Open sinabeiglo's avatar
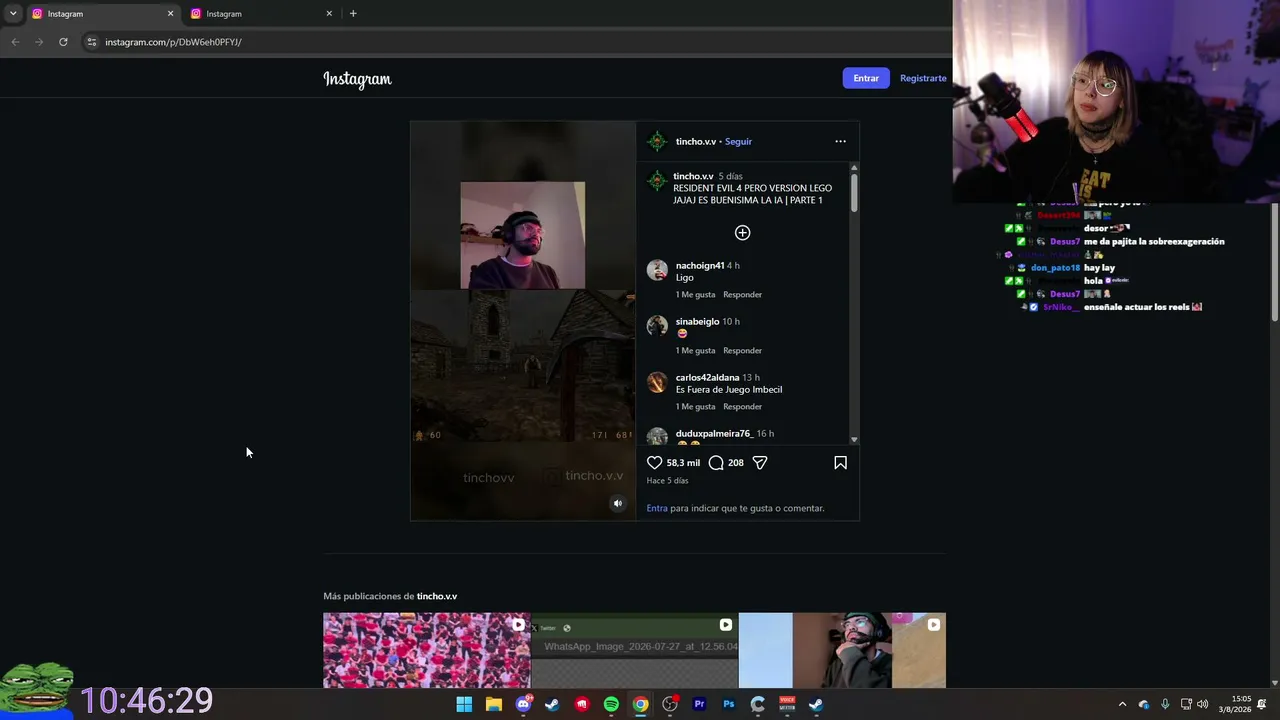This screenshot has width=1280, height=720. [x=657, y=326]
